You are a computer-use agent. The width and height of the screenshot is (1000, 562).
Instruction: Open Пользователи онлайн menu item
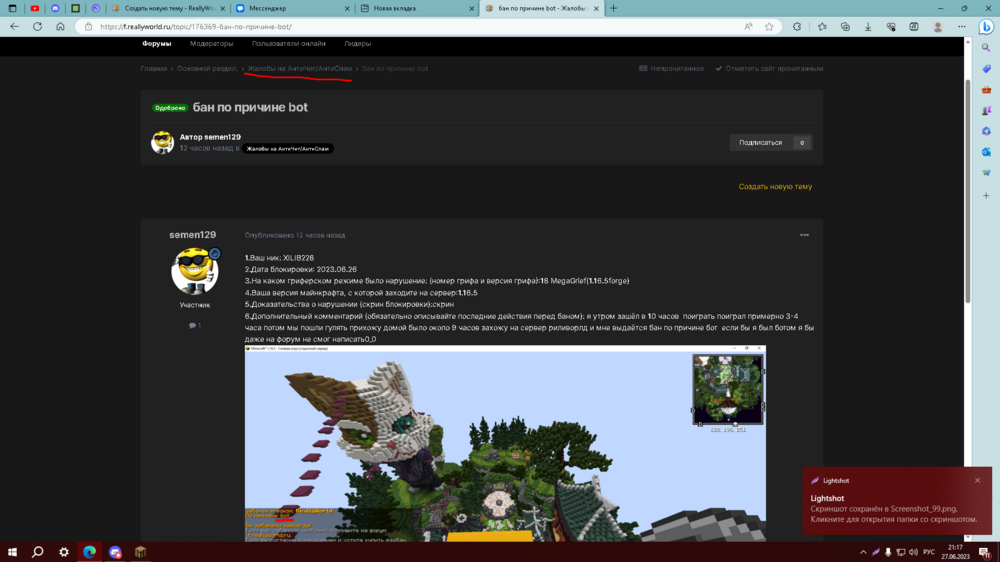pos(288,43)
